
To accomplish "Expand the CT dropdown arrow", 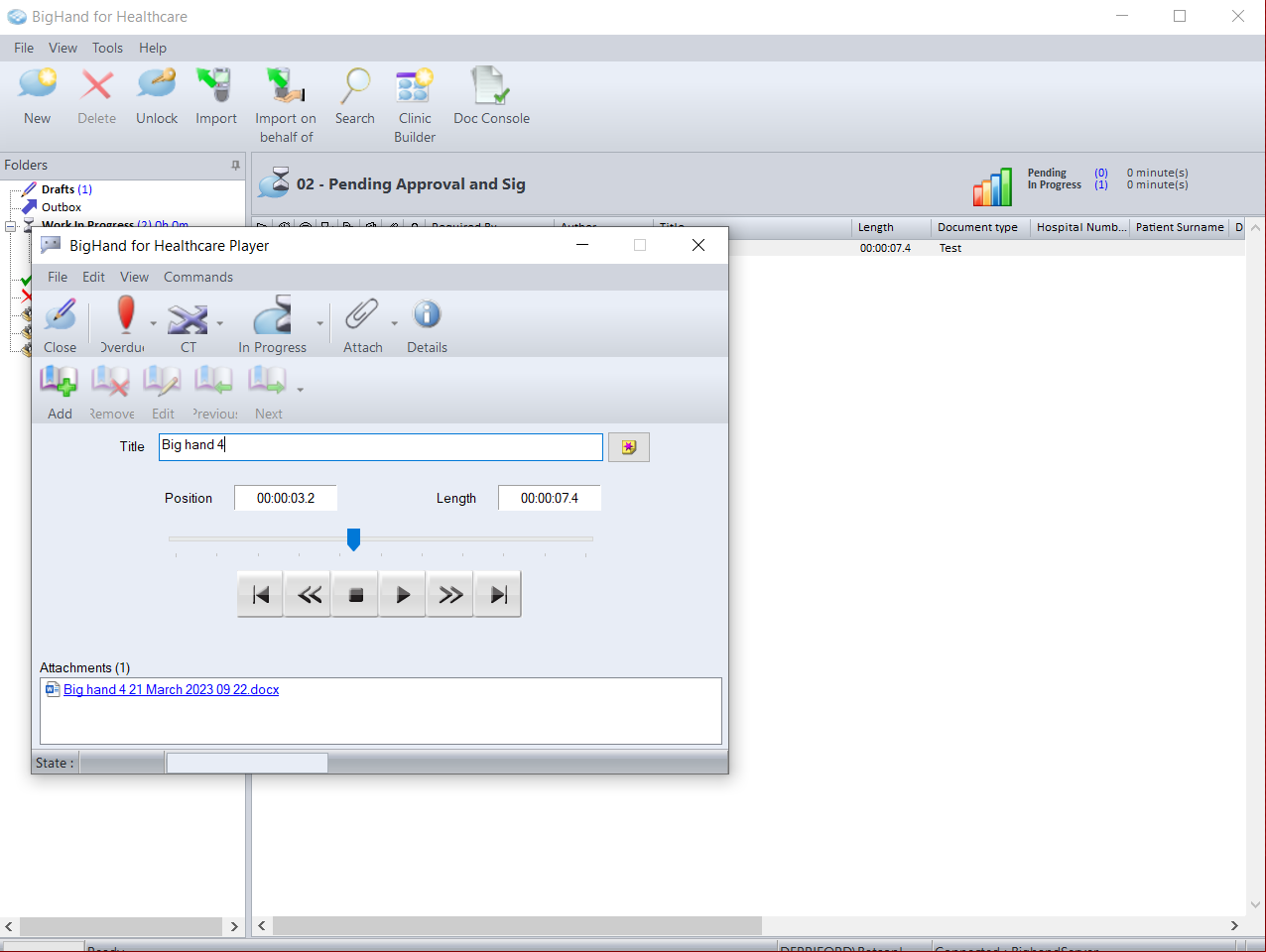I will pos(219,323).
